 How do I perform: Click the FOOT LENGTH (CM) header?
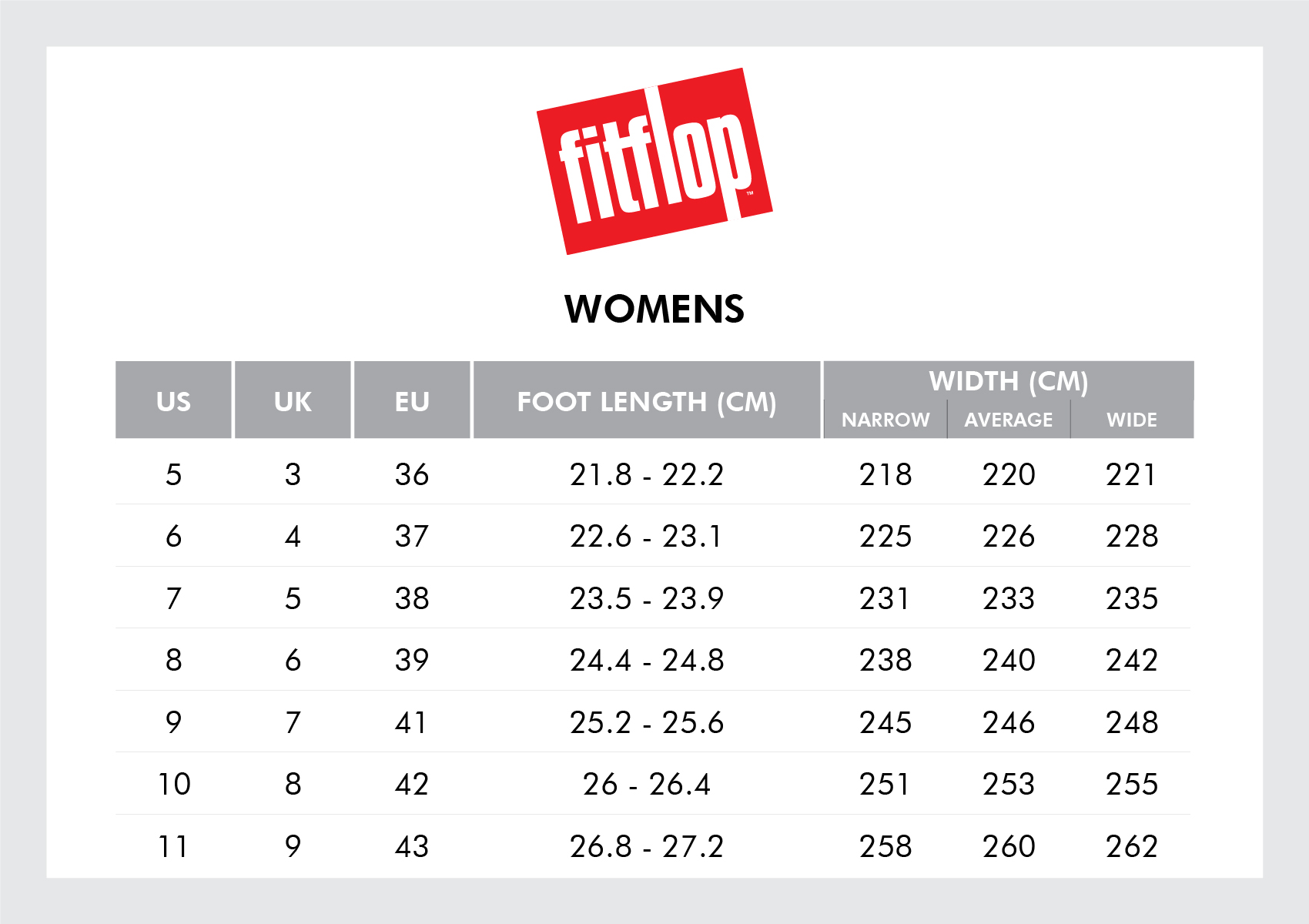click(647, 401)
